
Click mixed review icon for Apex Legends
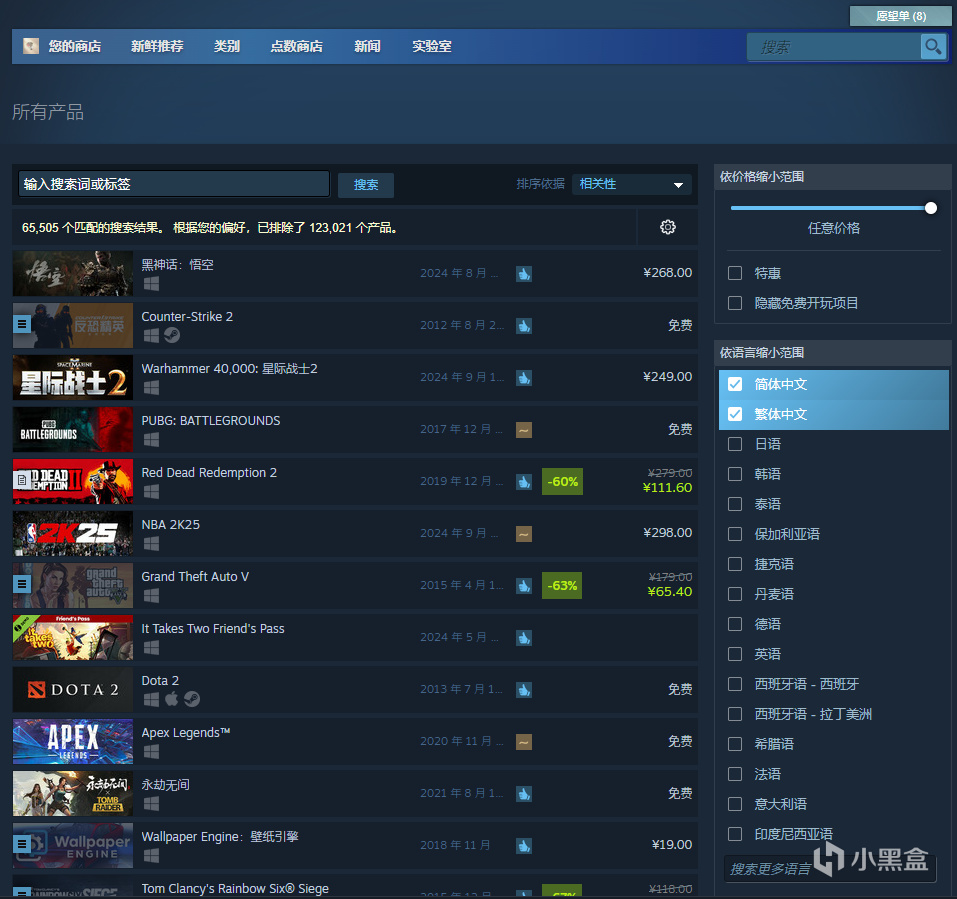524,742
